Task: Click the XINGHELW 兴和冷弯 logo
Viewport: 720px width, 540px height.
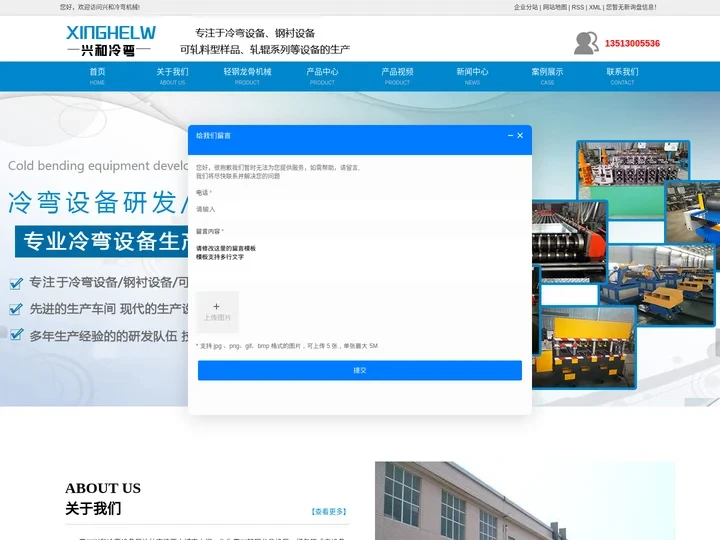Action: click(x=110, y=40)
